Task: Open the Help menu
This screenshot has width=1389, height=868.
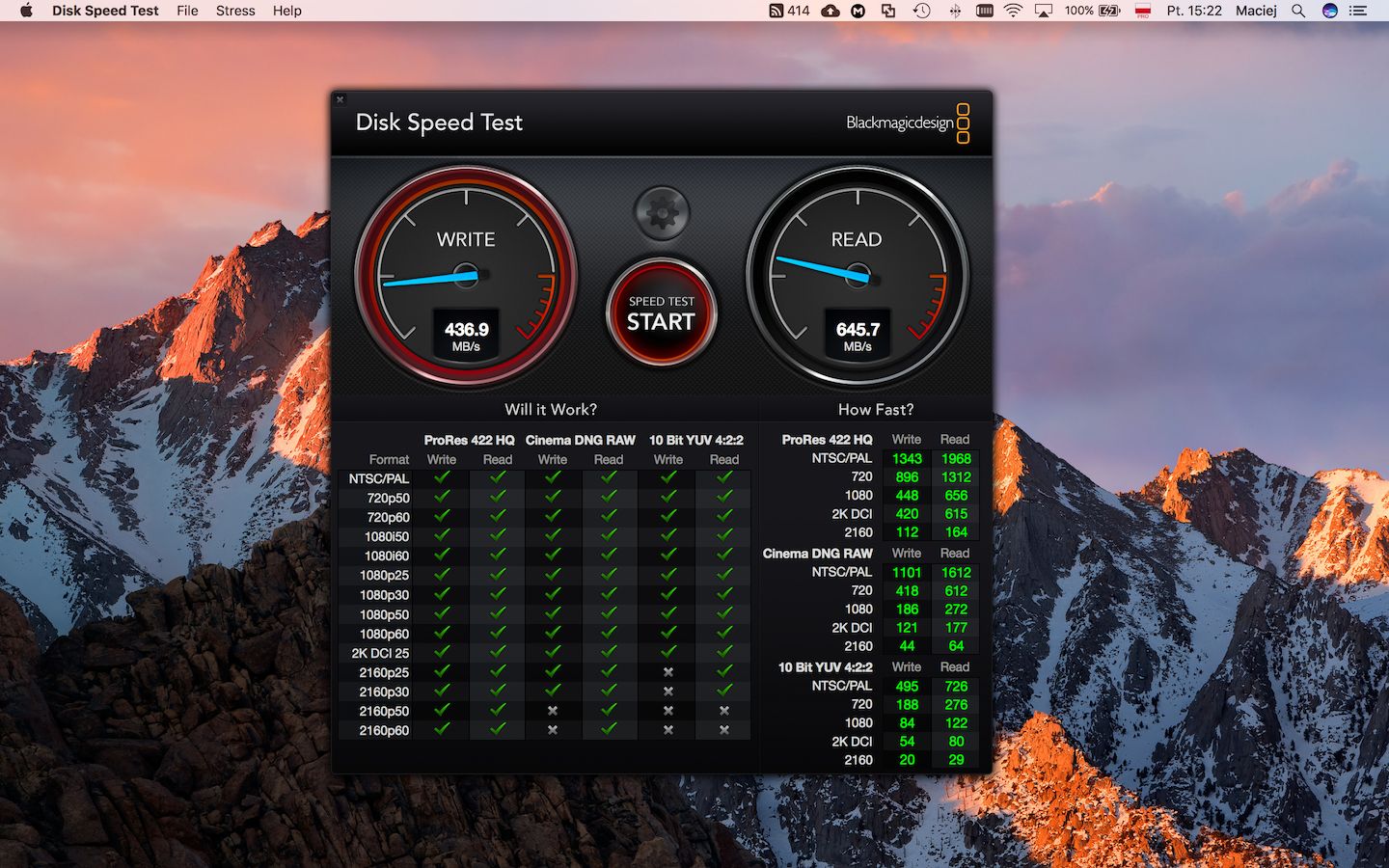Action: [x=286, y=11]
